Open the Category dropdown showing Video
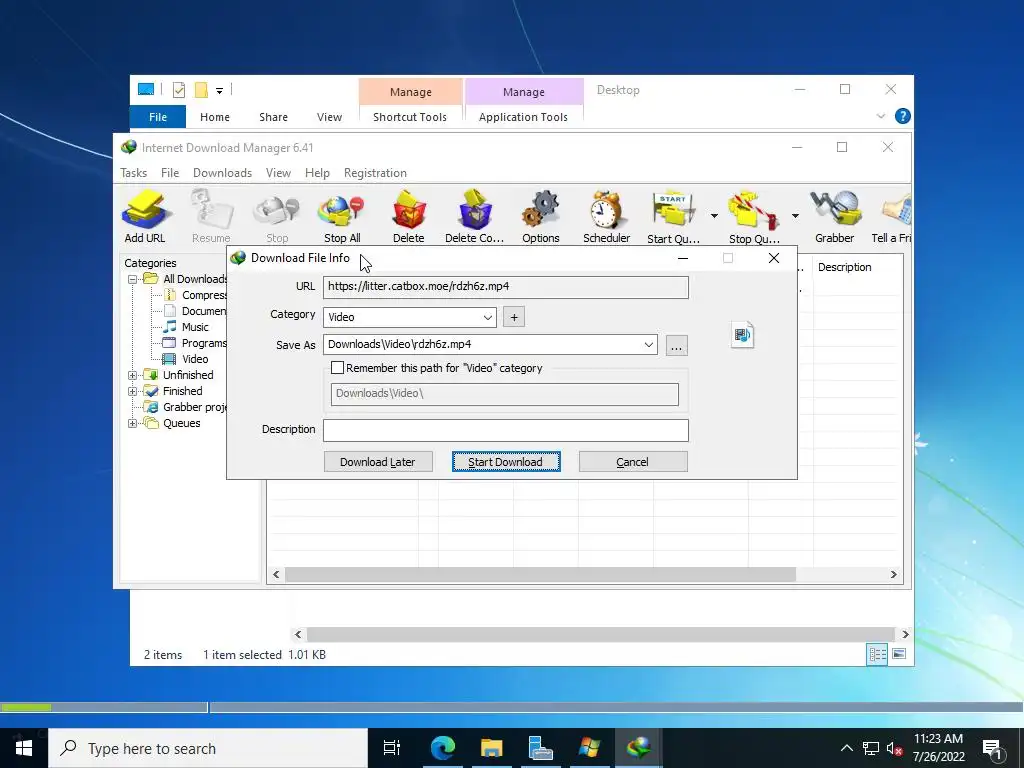Image resolution: width=1024 pixels, height=768 pixels. (x=409, y=317)
